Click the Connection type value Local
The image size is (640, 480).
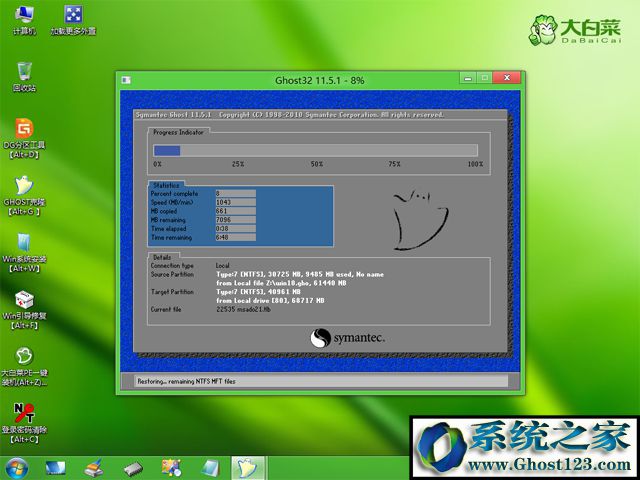222,265
